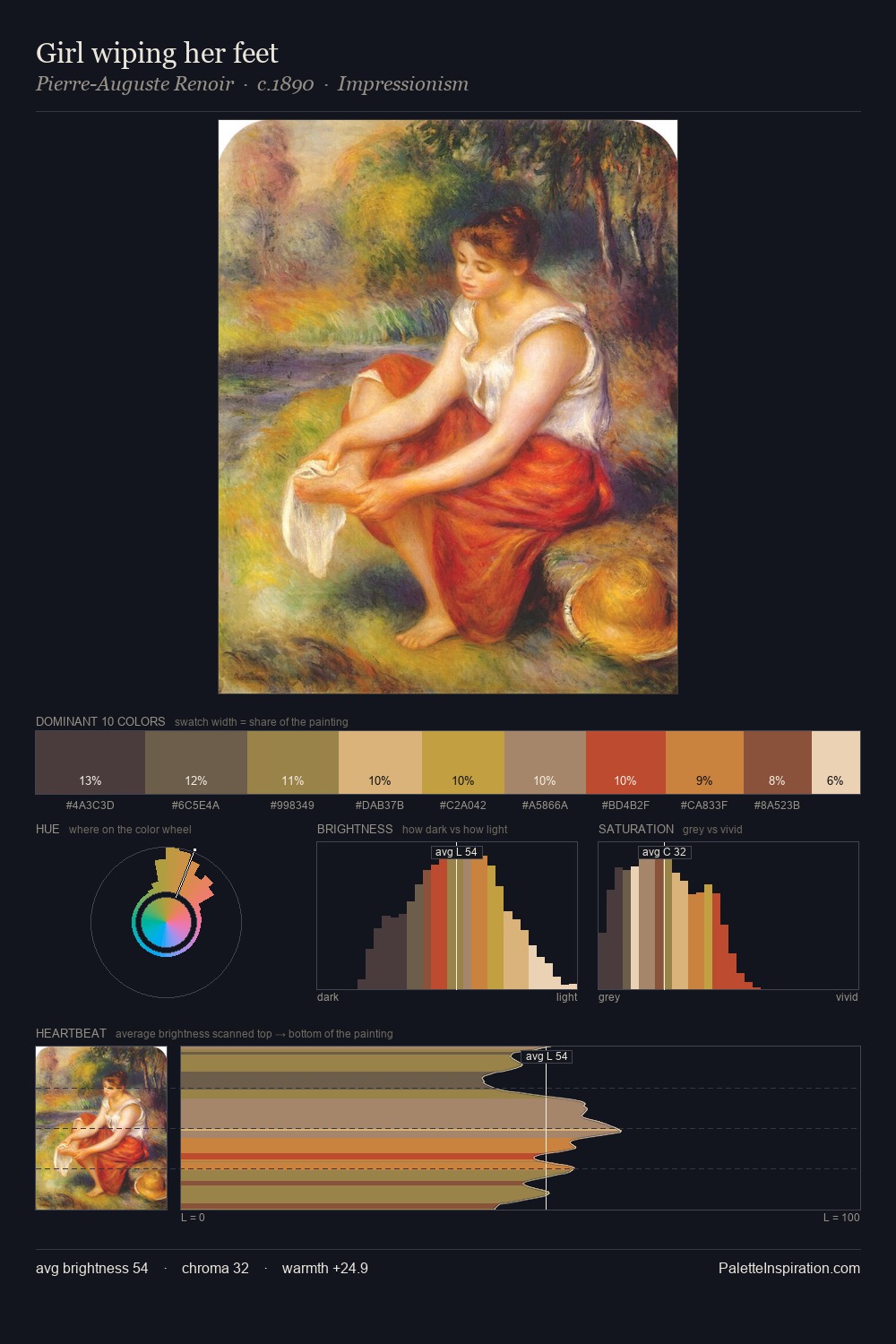Click the 'HEARTBEAT' section heading
The height and width of the screenshot is (1344, 896).
(x=71, y=1033)
